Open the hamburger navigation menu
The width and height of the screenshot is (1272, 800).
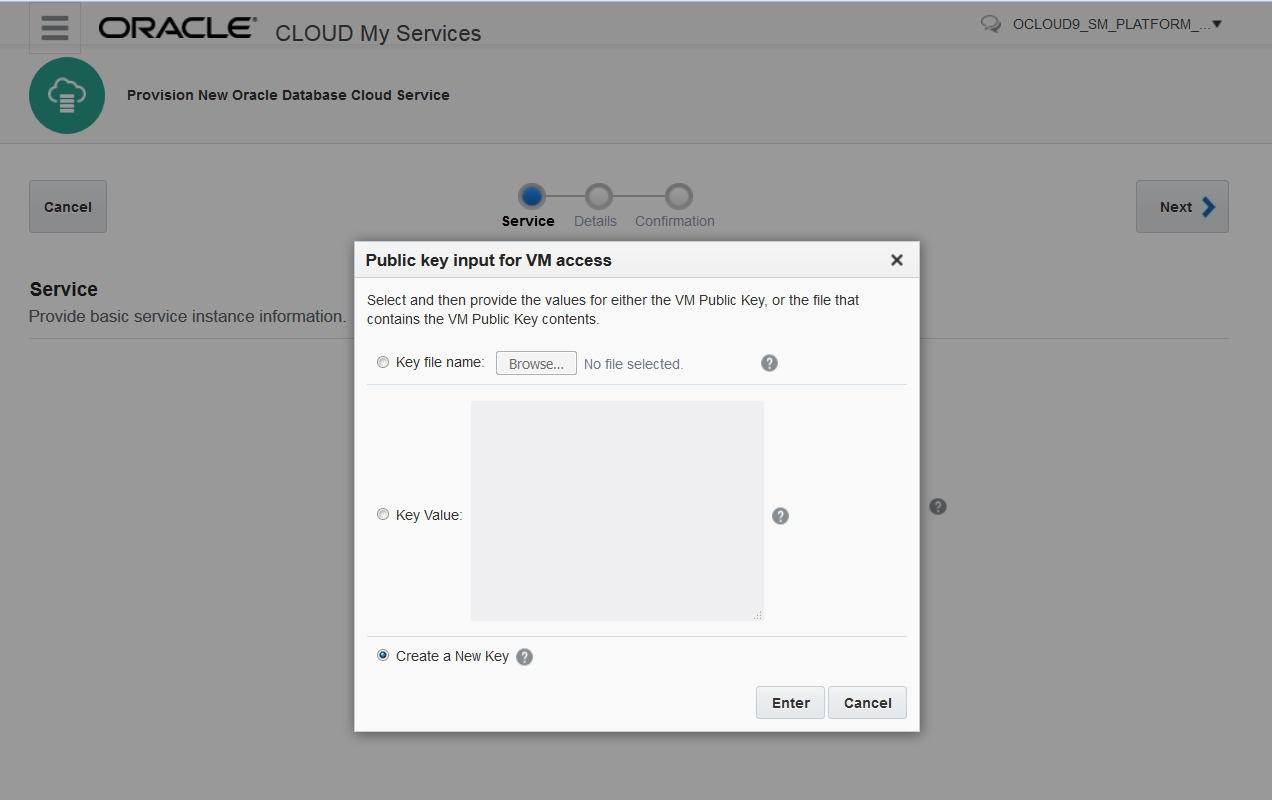tap(55, 28)
